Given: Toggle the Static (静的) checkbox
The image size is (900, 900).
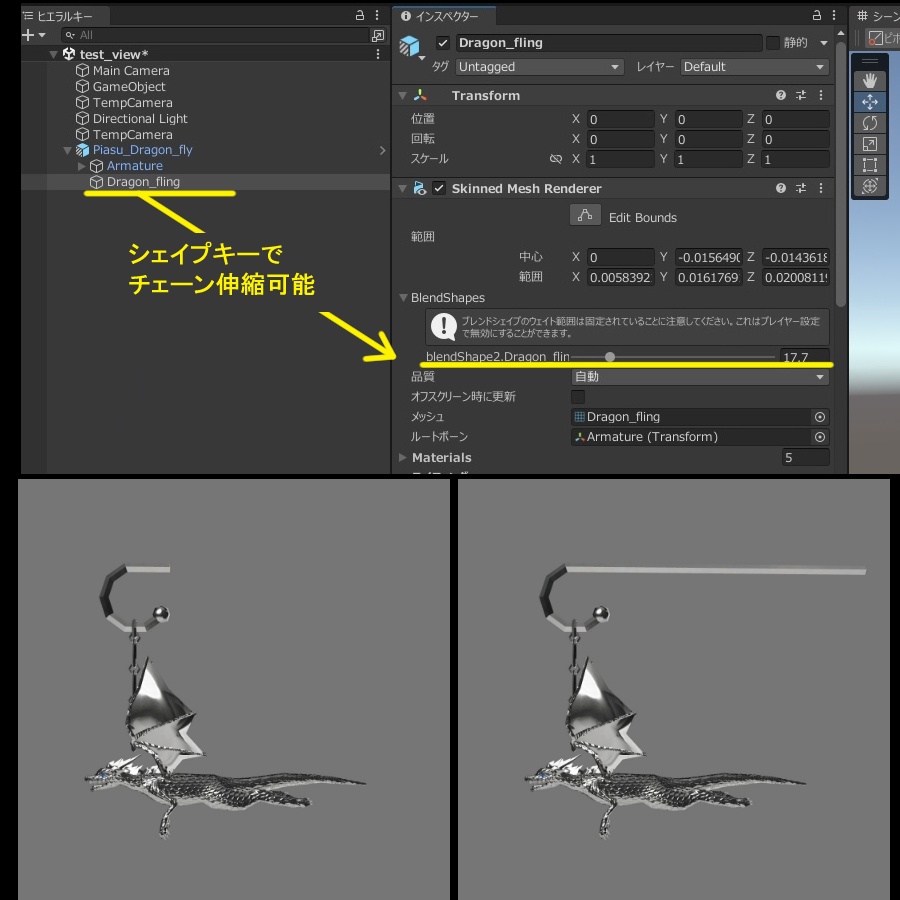Looking at the screenshot, I should (x=773, y=43).
